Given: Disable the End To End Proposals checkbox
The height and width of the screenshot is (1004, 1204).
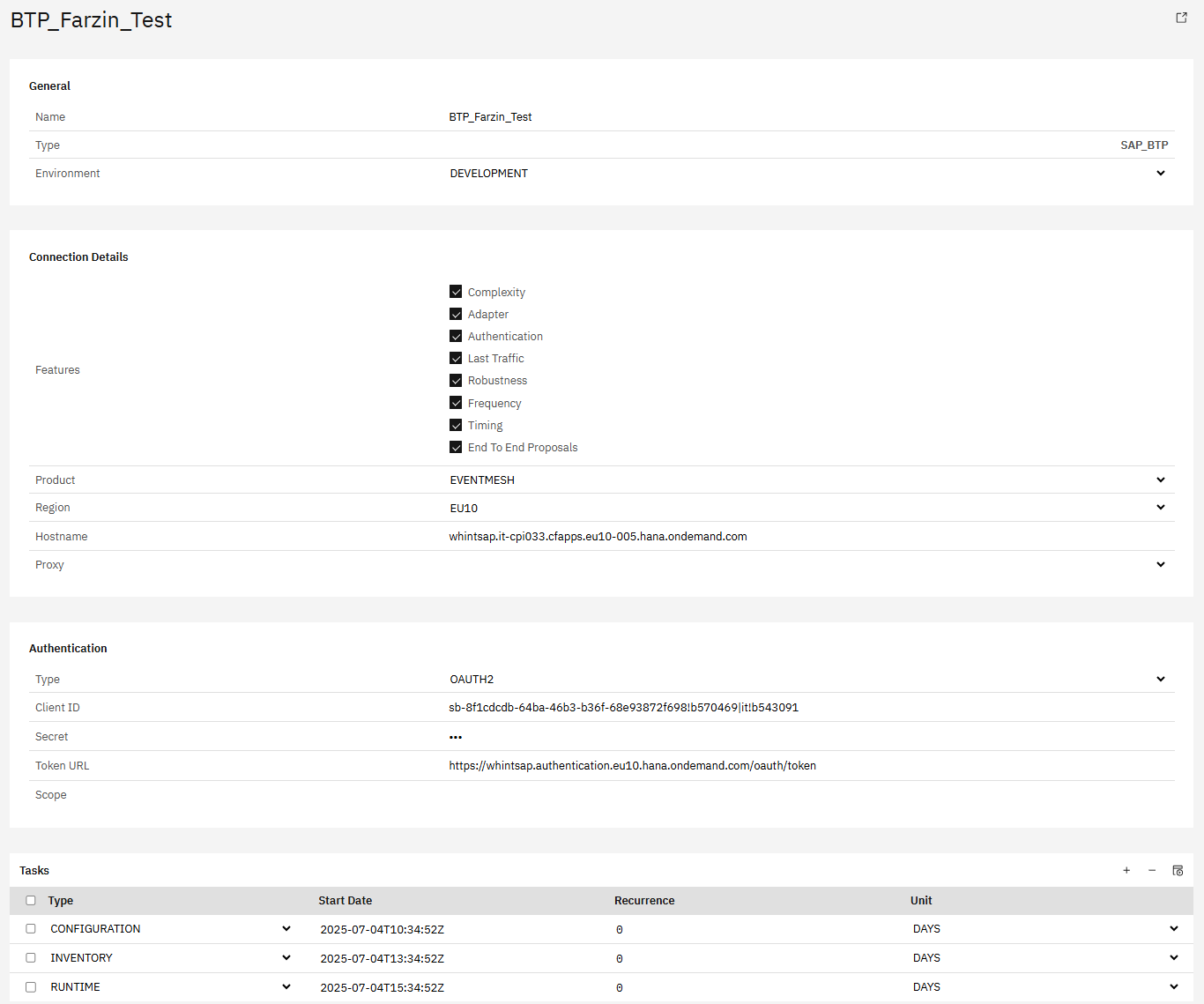Looking at the screenshot, I should 456,447.
